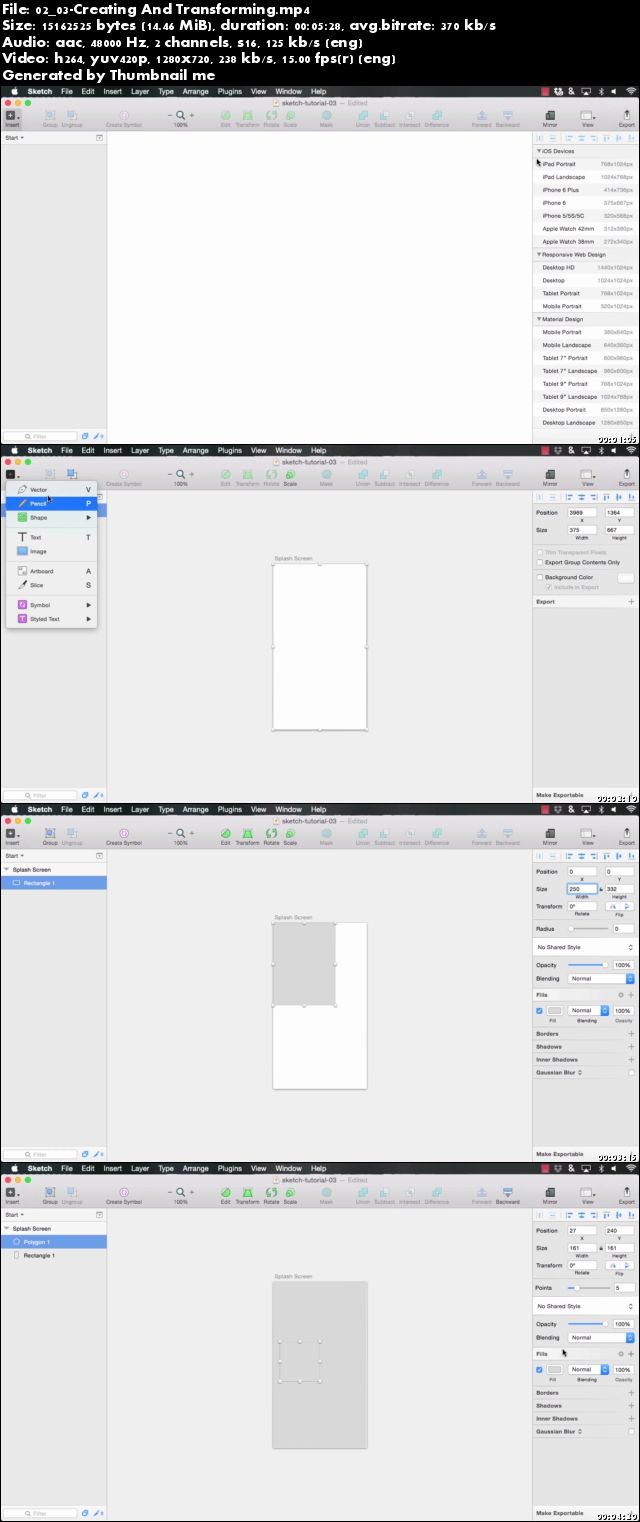This screenshot has width=640, height=1522.
Task: Select the Polygon 1 layer
Action: [54, 1242]
